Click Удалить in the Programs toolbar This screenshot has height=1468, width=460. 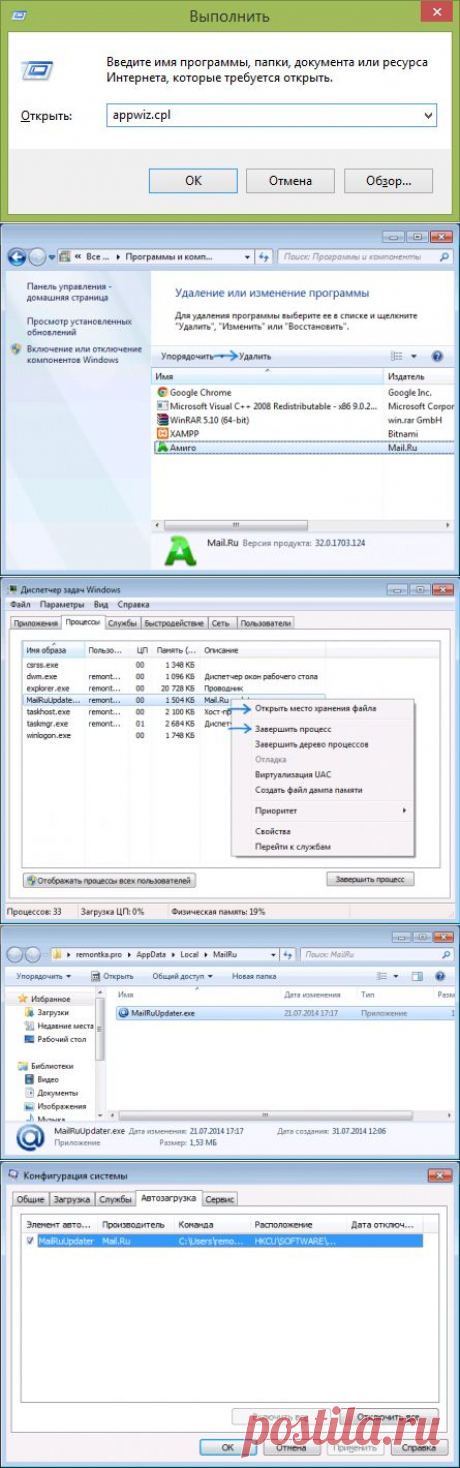tap(255, 356)
